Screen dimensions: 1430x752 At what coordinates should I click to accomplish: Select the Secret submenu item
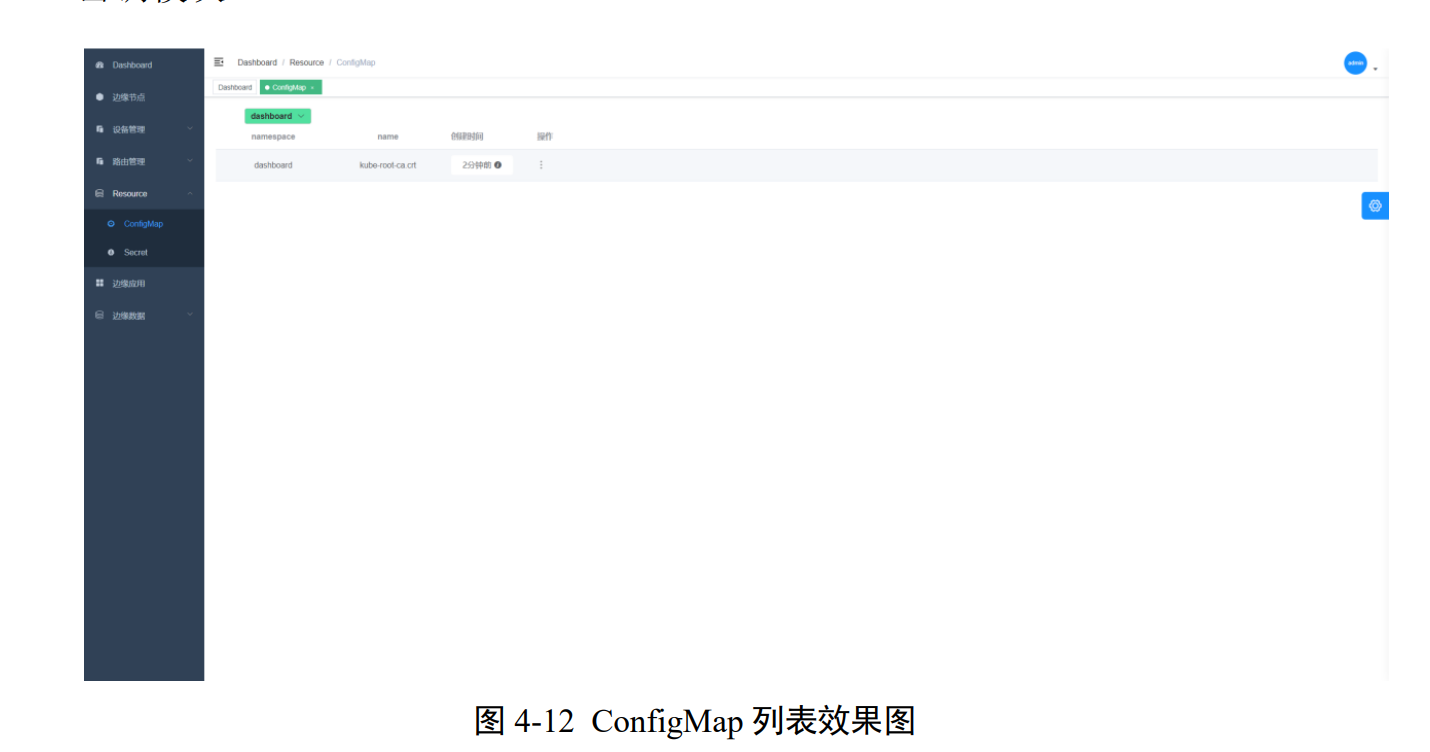click(144, 253)
